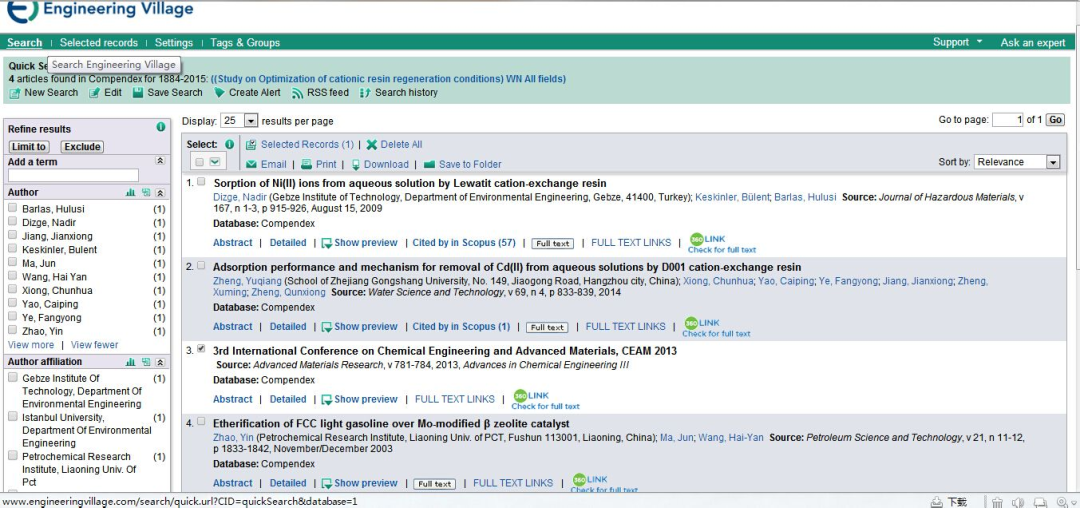This screenshot has width=1080, height=508.
Task: Open the Settings tab
Action: 174,43
